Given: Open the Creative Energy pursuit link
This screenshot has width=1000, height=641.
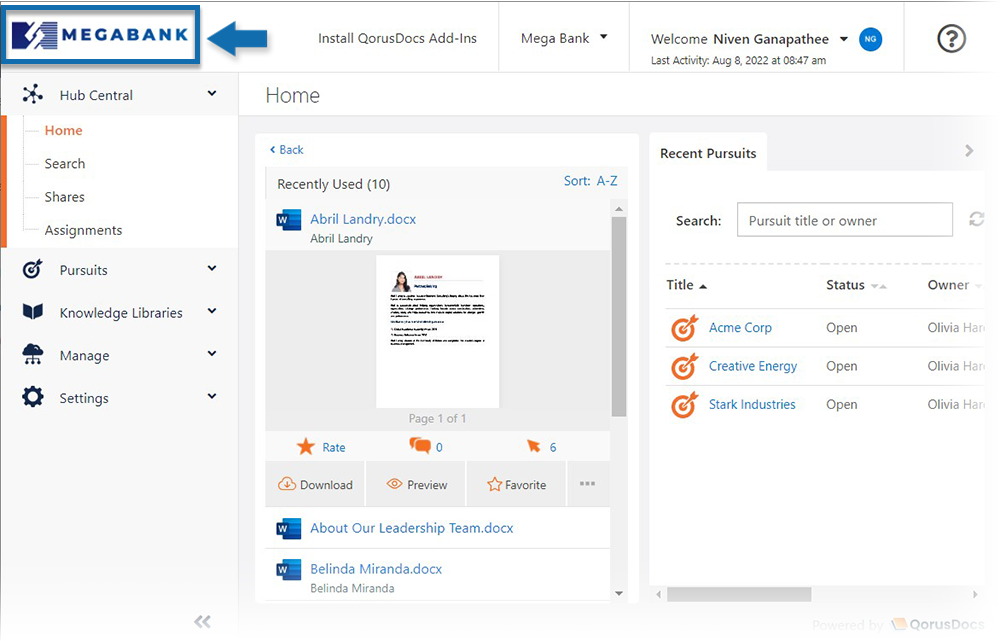Looking at the screenshot, I should [752, 366].
